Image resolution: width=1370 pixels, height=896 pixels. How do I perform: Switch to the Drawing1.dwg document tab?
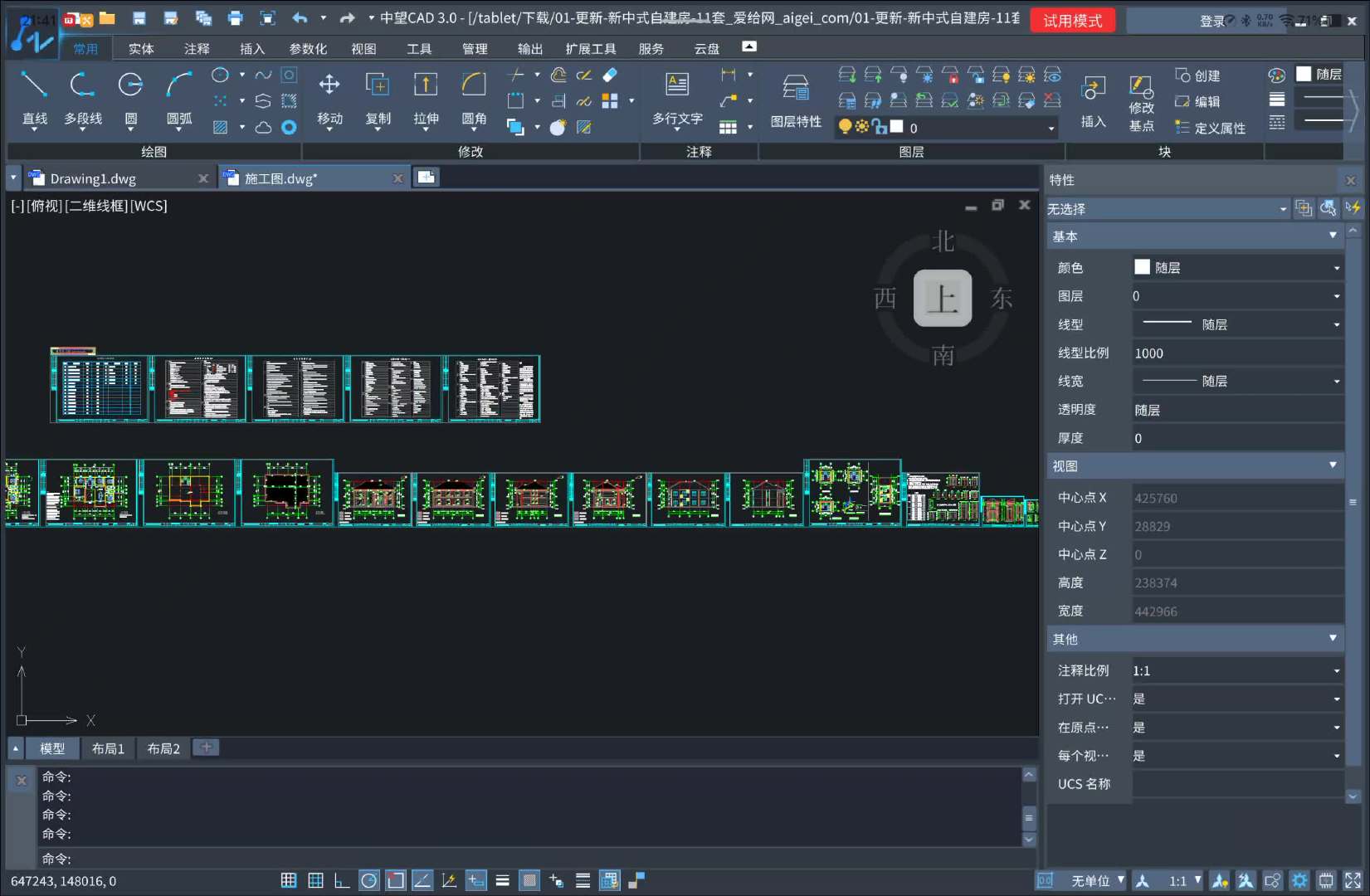pyautogui.click(x=93, y=178)
